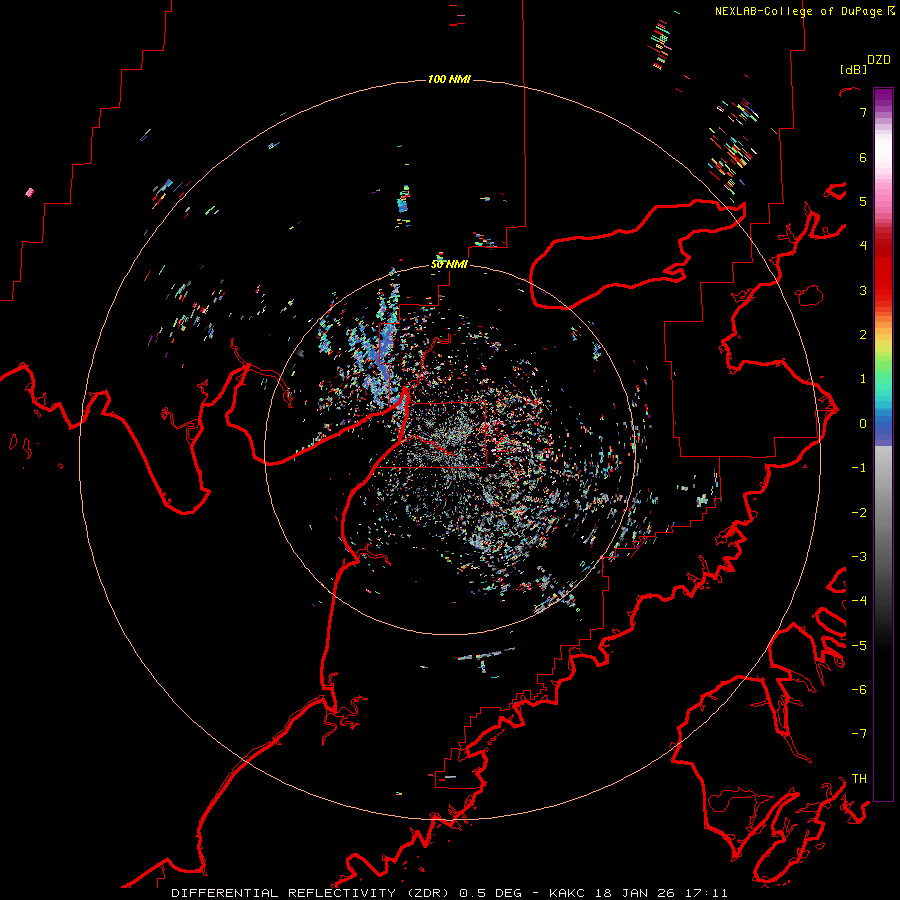Click the 0 value on color scale
Image resolution: width=900 pixels, height=900 pixels.
pos(863,424)
